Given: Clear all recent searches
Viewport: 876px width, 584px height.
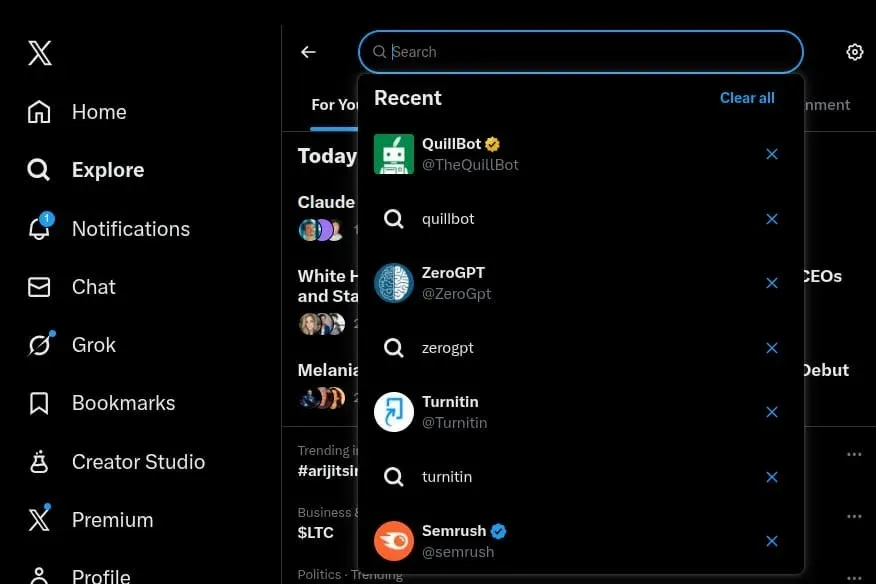Looking at the screenshot, I should coord(747,97).
